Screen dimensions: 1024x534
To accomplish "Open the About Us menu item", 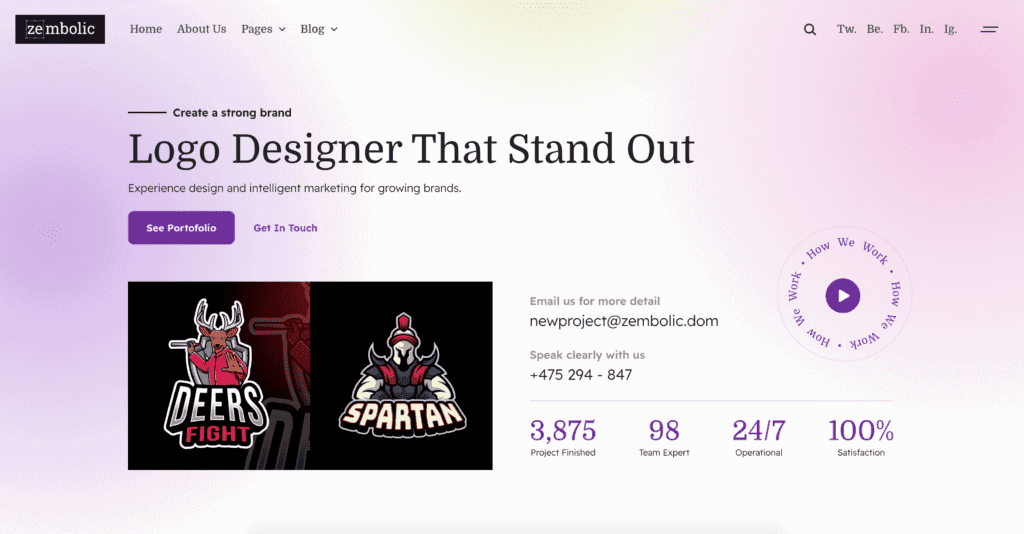I will [x=201, y=29].
